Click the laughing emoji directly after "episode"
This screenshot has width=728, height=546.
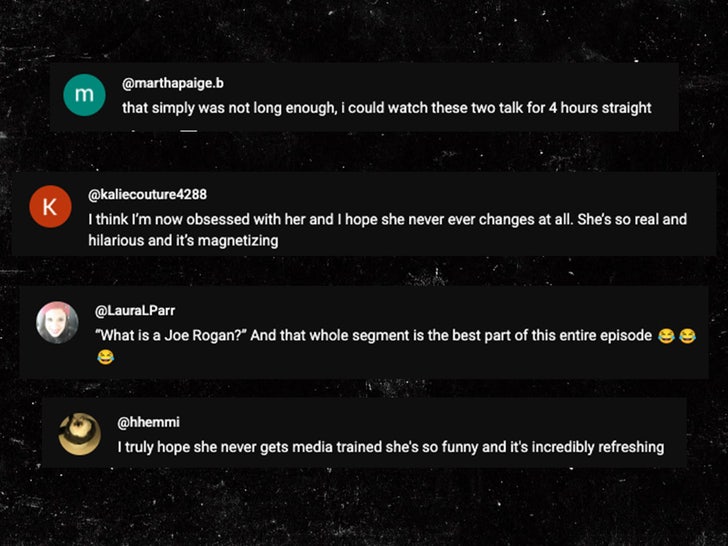pyautogui.click(x=666, y=336)
